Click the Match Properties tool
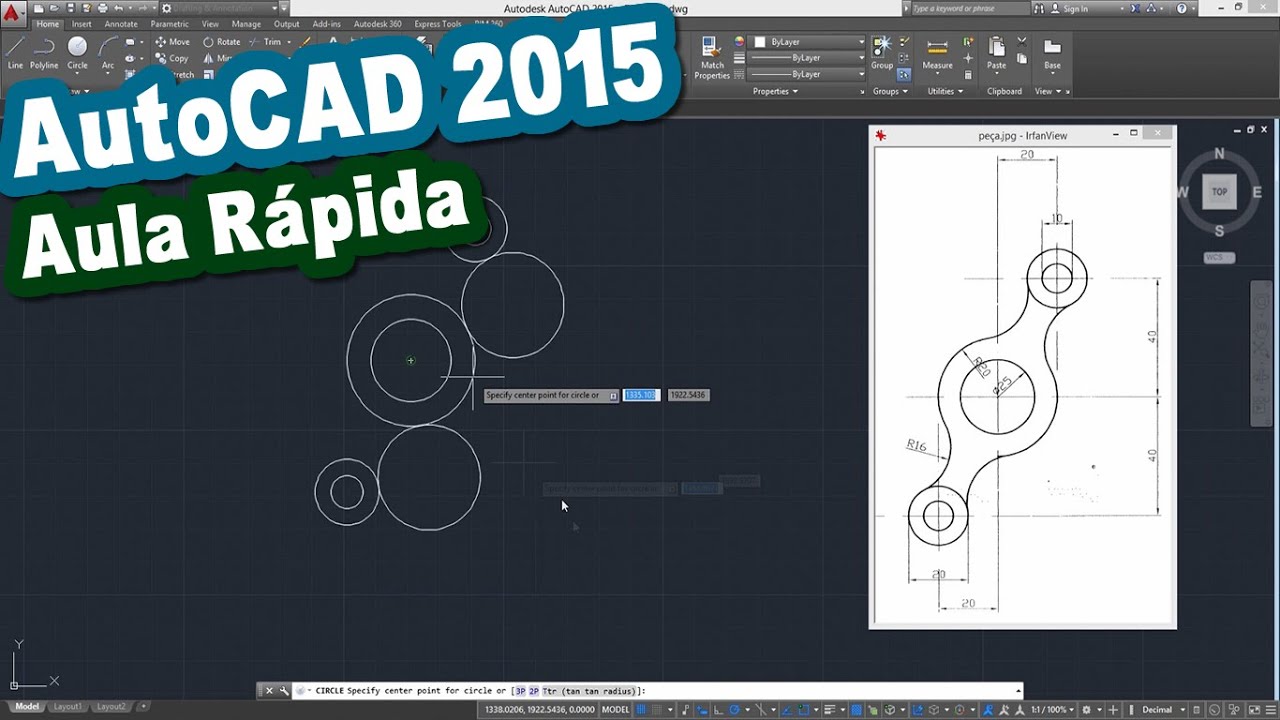The height and width of the screenshot is (720, 1280). click(x=712, y=58)
